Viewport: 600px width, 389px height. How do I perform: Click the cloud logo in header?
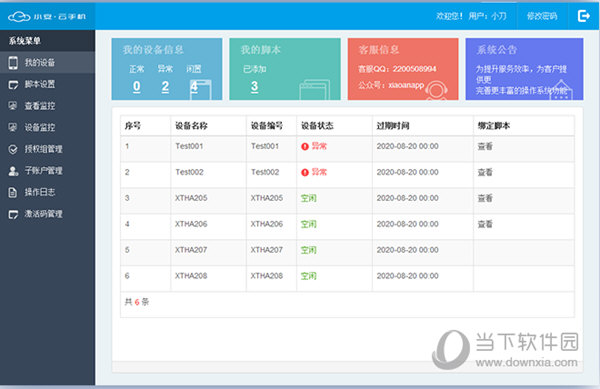click(x=19, y=16)
